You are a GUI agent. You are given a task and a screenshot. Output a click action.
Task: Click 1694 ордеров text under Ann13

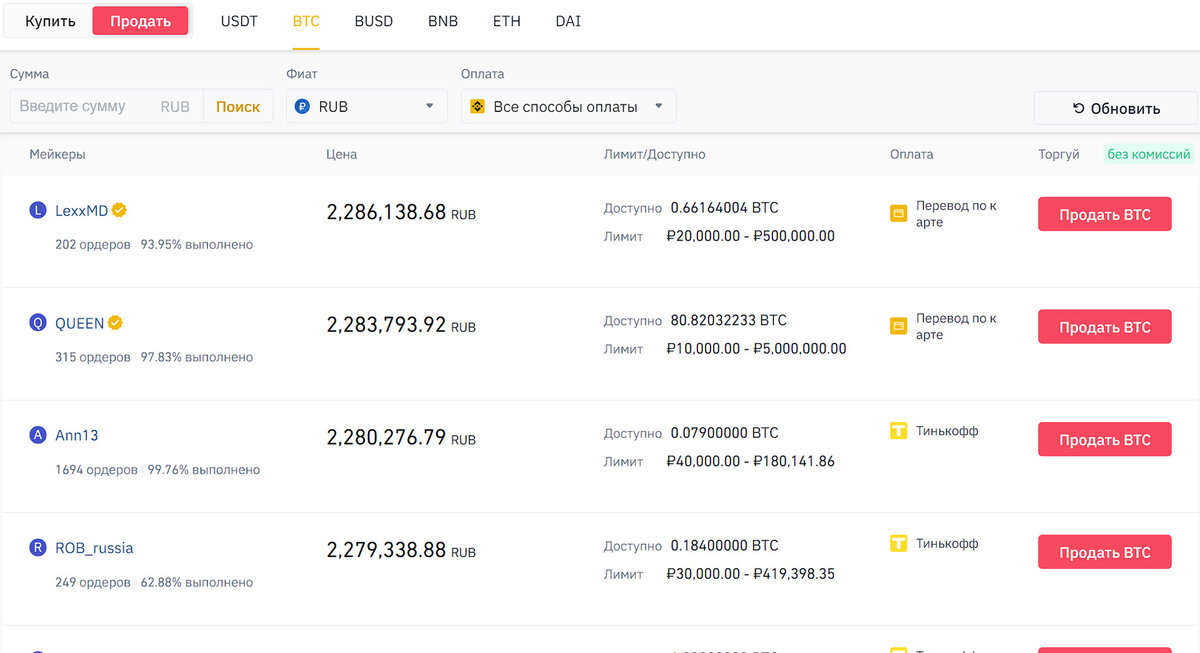97,469
